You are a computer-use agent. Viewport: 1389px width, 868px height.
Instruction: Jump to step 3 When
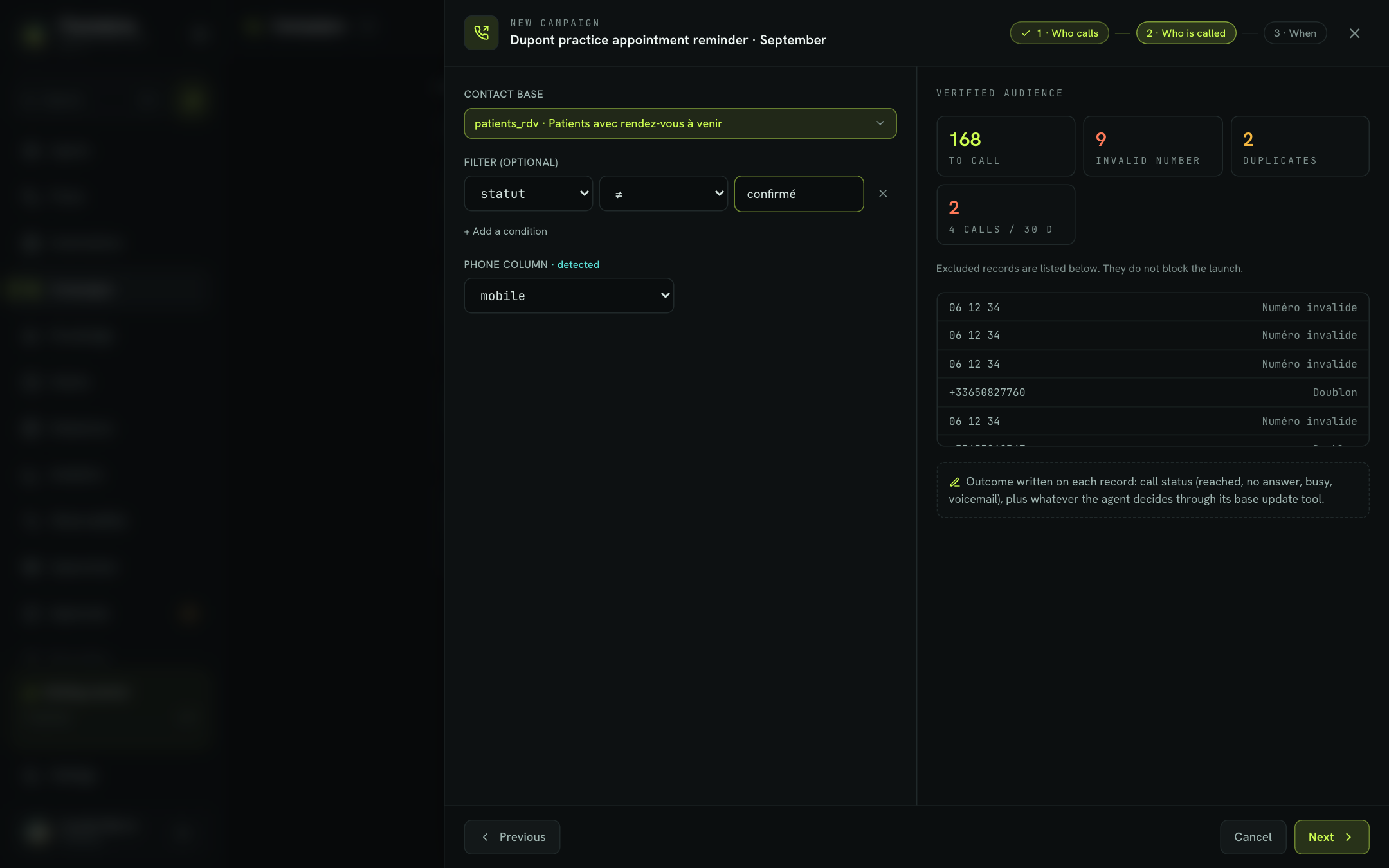pos(1295,33)
